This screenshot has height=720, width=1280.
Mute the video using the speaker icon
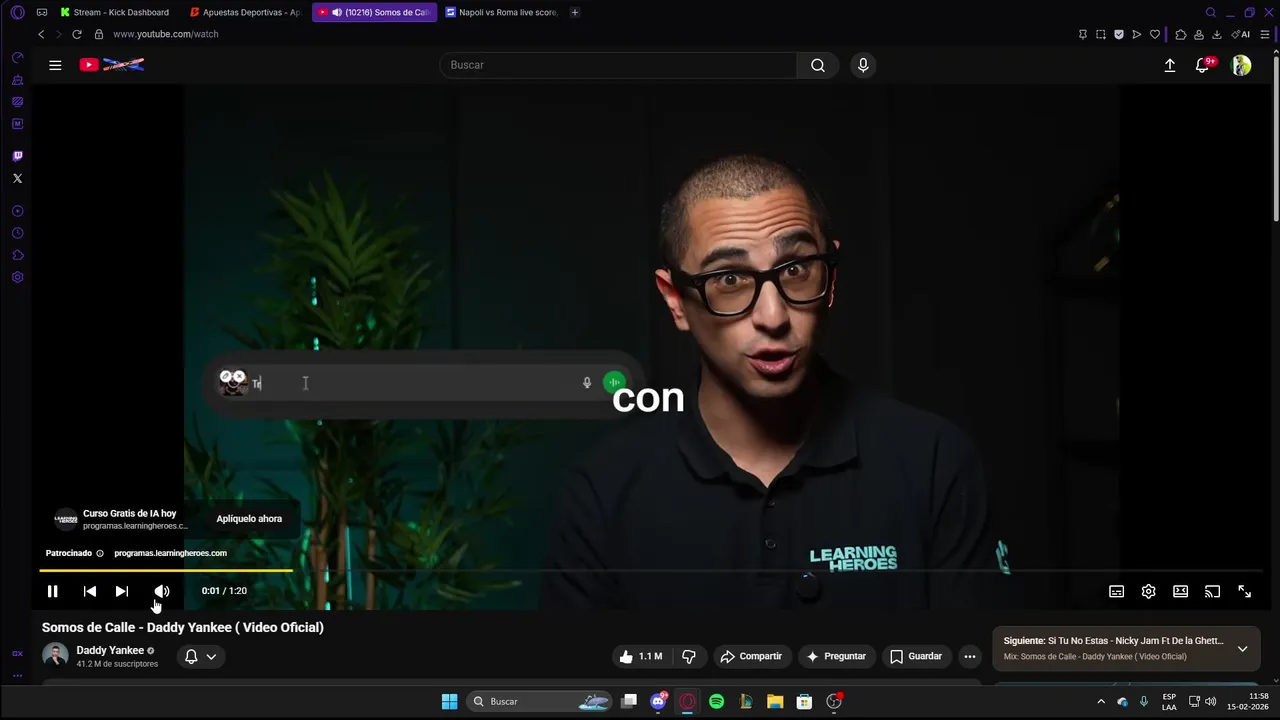(162, 591)
